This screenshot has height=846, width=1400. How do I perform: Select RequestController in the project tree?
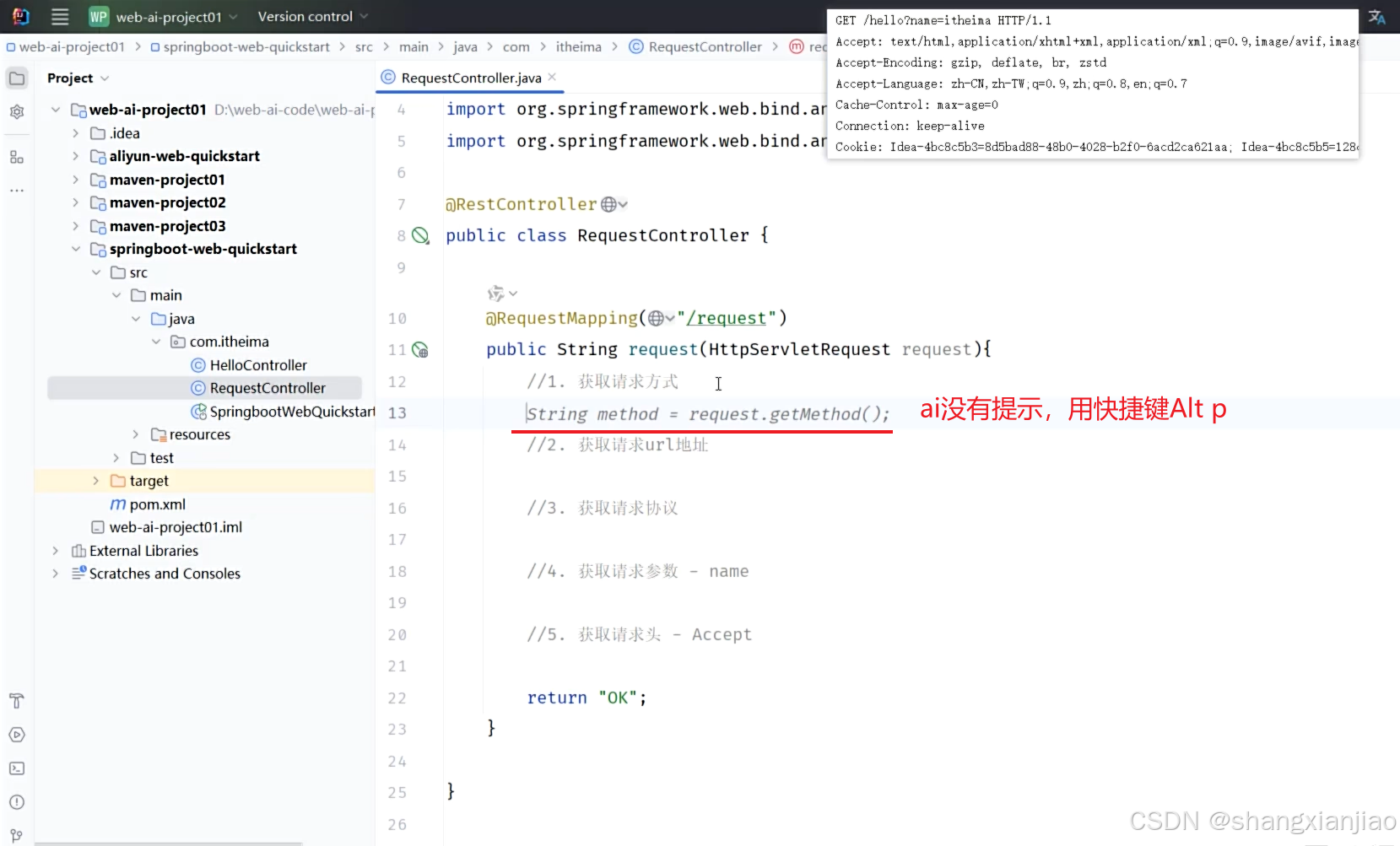268,388
